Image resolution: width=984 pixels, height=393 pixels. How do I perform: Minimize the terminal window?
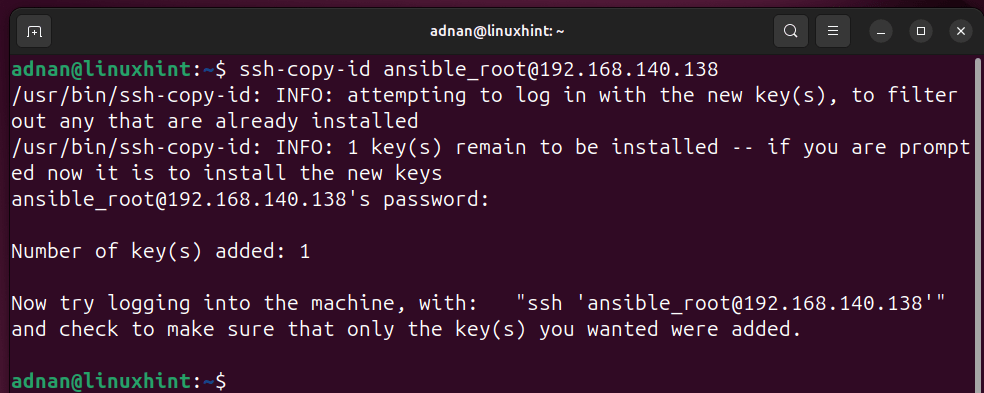(x=881, y=31)
